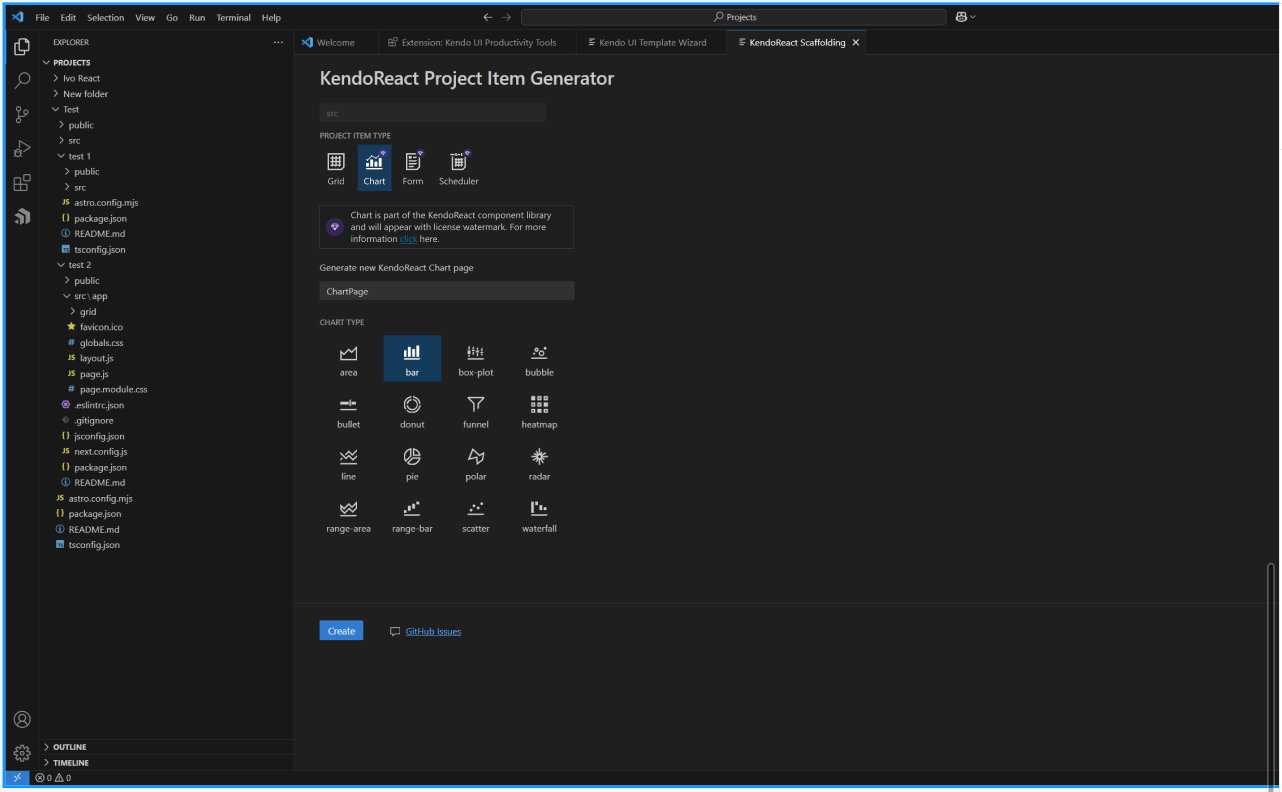Select the Grid project item type
The image size is (1282, 792).
[335, 165]
